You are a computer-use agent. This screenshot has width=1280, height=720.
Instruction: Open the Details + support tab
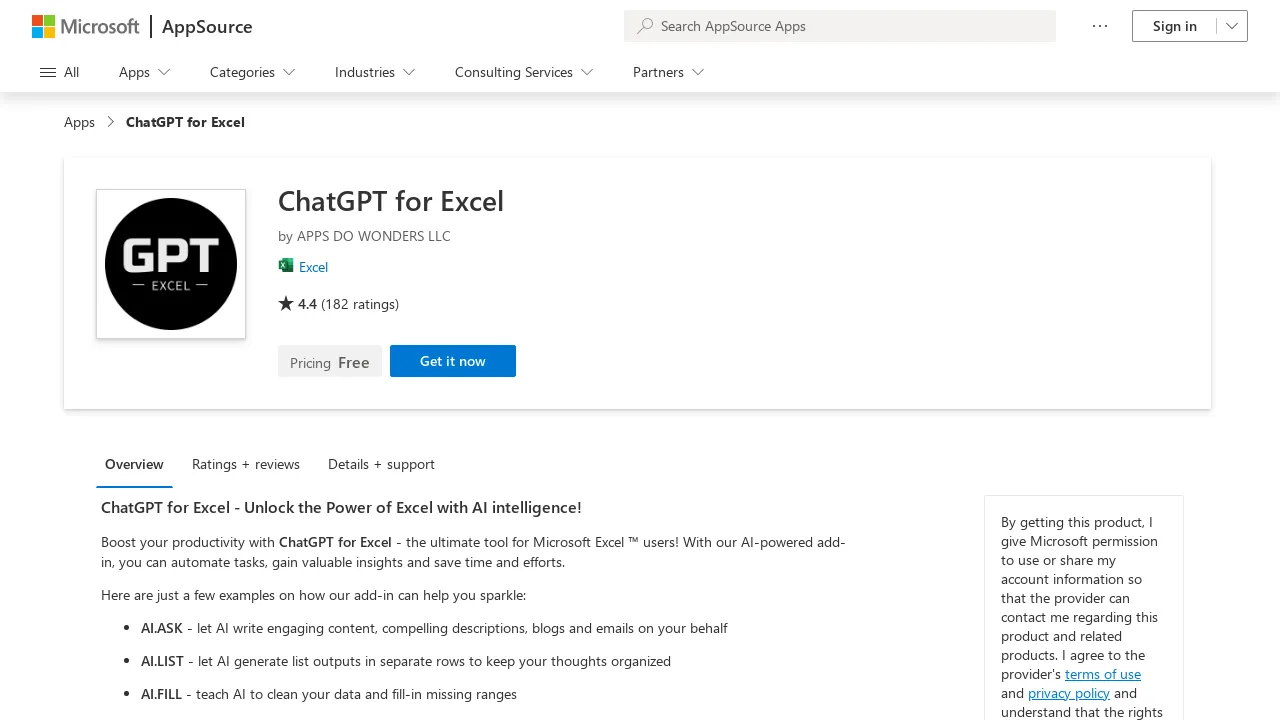(x=381, y=464)
